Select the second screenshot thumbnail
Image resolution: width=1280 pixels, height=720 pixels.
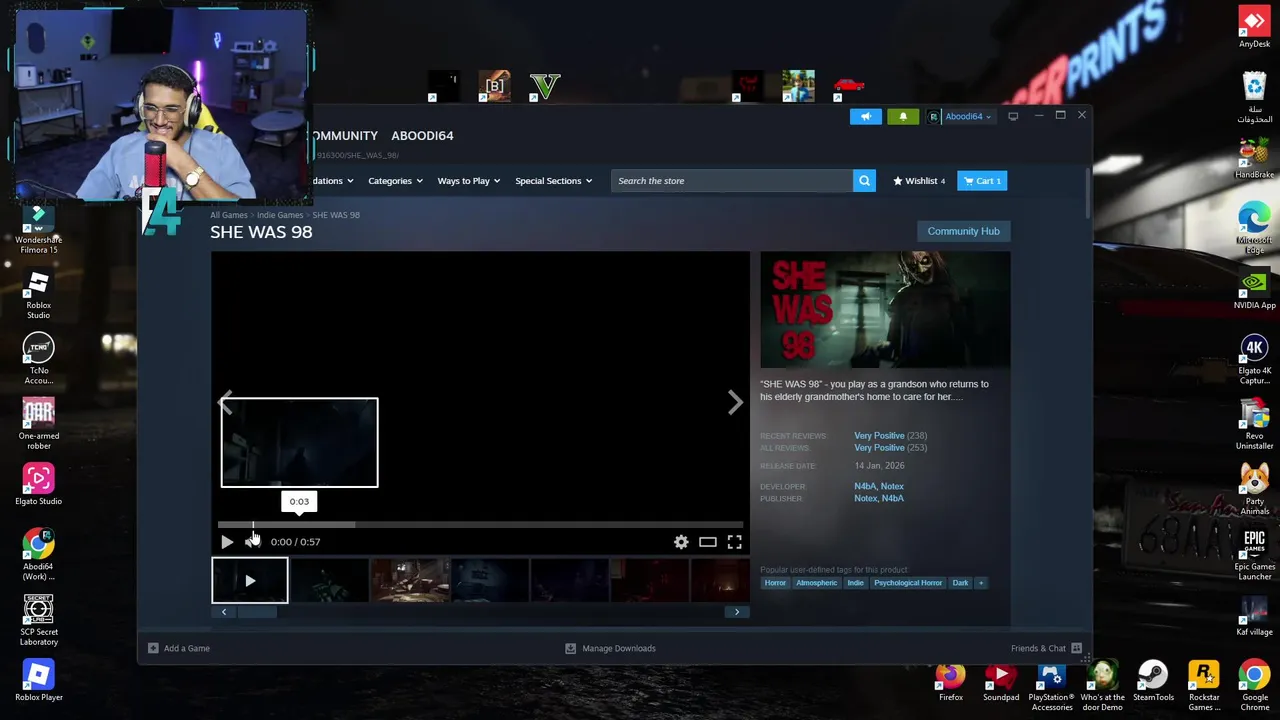pyautogui.click(x=330, y=581)
